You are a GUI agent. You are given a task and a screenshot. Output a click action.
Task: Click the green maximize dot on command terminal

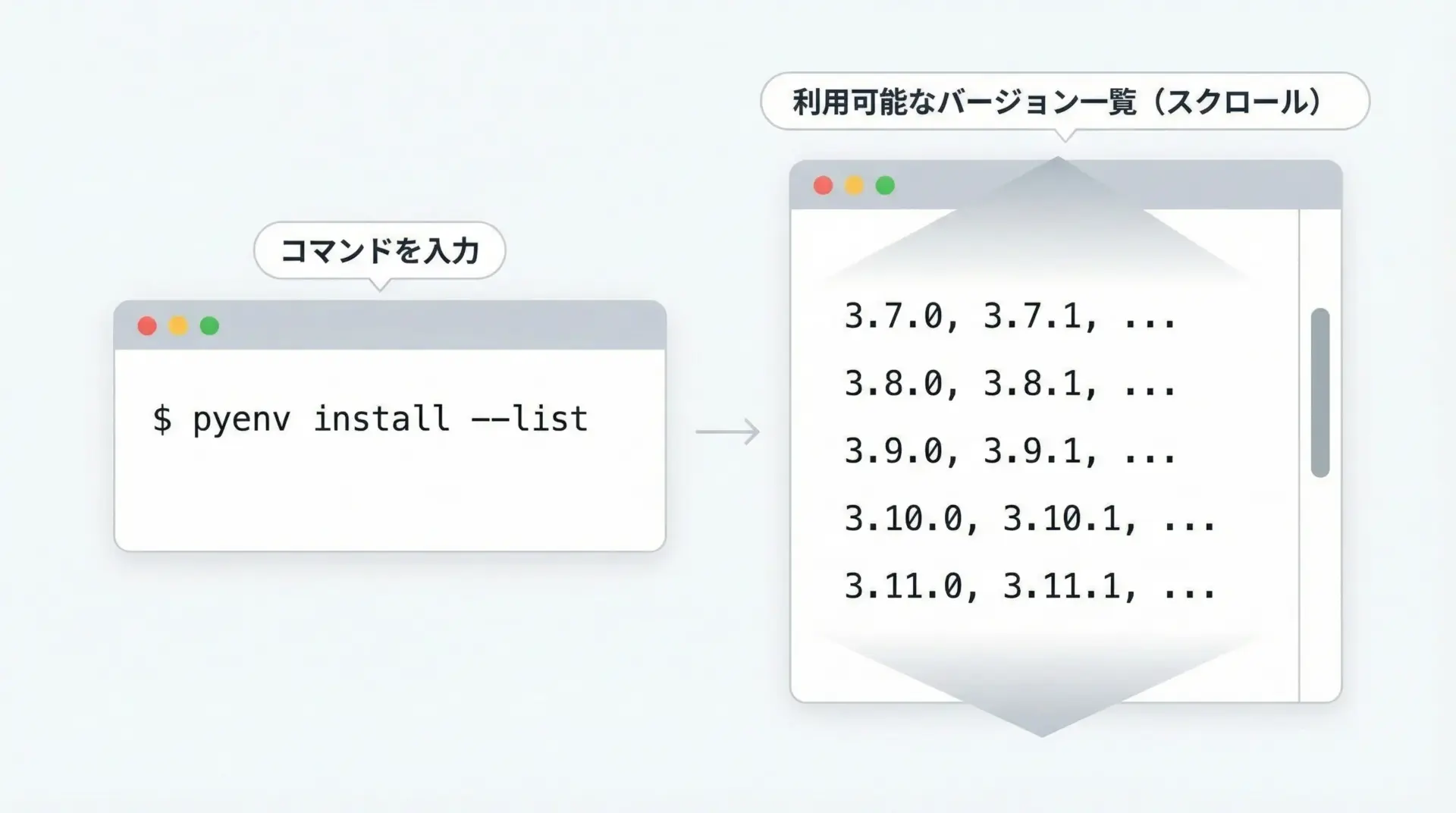pos(209,326)
